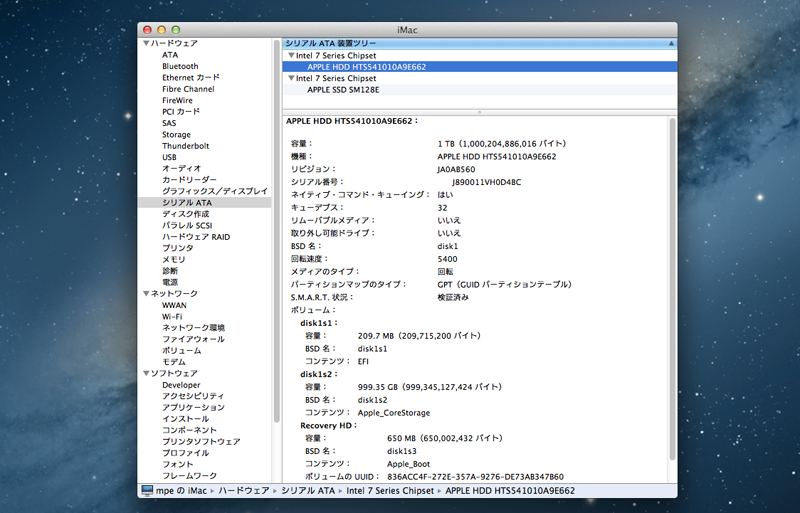Click the iMac computer icon in path bar
This screenshot has width=800, height=513.
pos(147,491)
